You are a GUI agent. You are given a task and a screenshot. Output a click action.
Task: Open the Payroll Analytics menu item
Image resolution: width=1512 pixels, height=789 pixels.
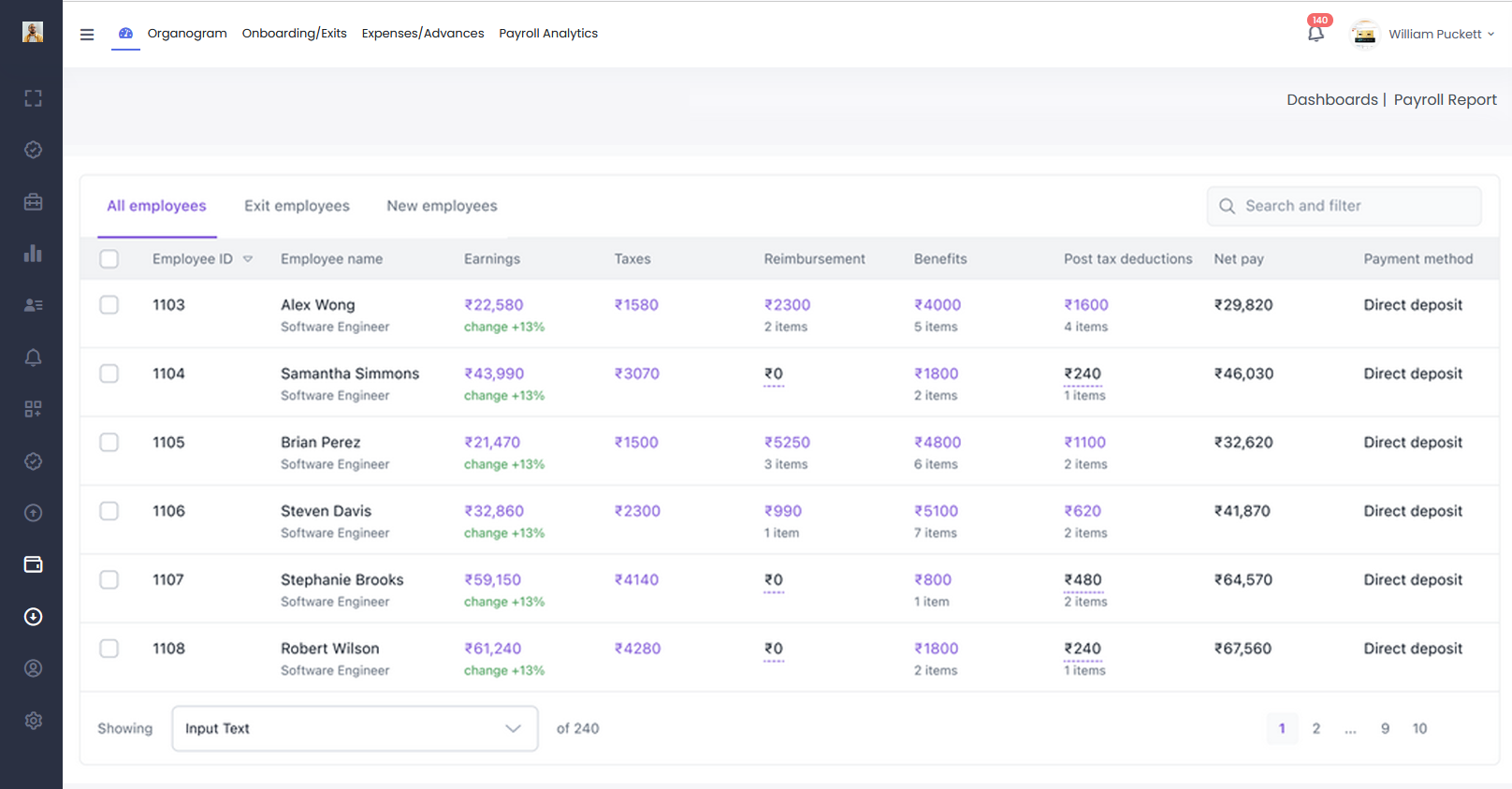pos(548,33)
